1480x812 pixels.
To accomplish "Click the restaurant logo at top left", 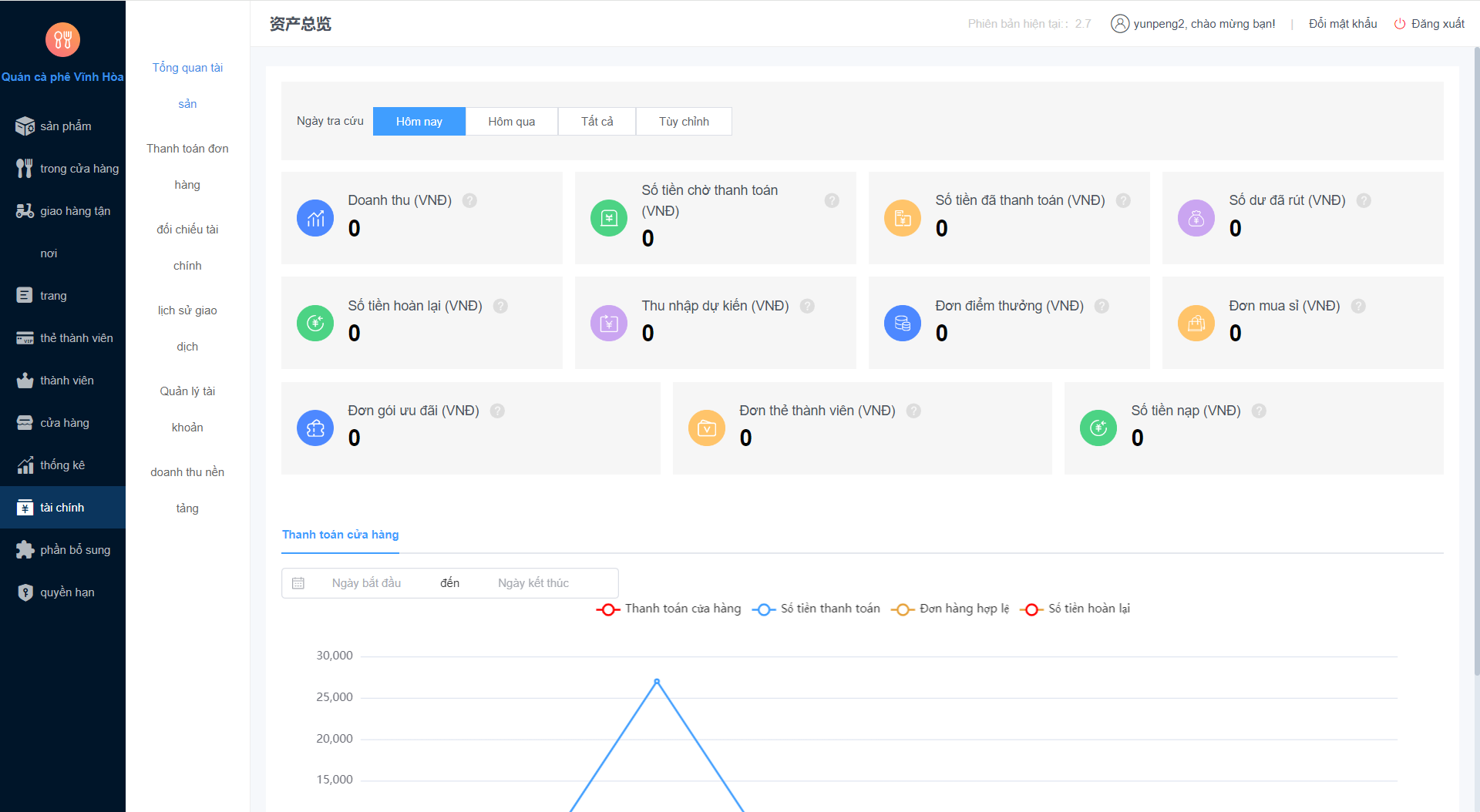I will [x=62, y=40].
